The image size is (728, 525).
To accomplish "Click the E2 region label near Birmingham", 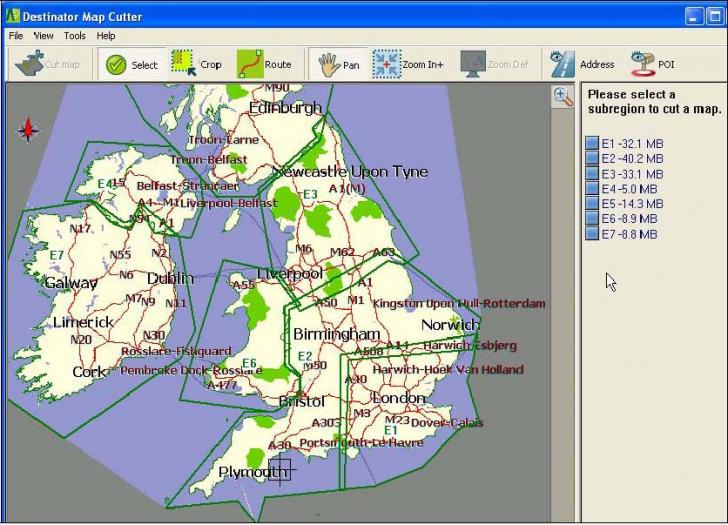I will tap(305, 356).
